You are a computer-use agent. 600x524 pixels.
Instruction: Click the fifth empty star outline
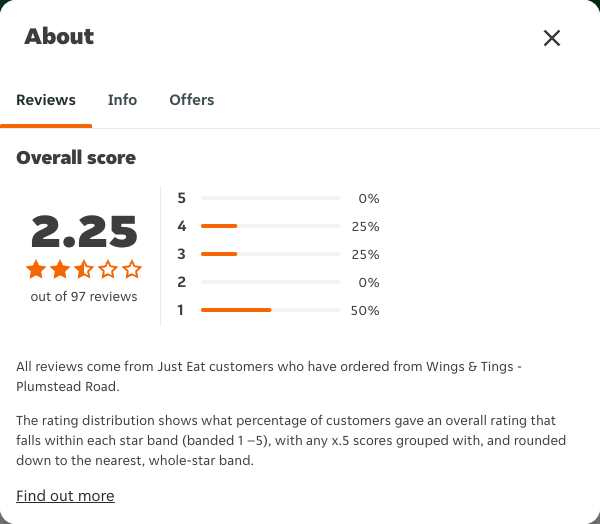point(132,269)
